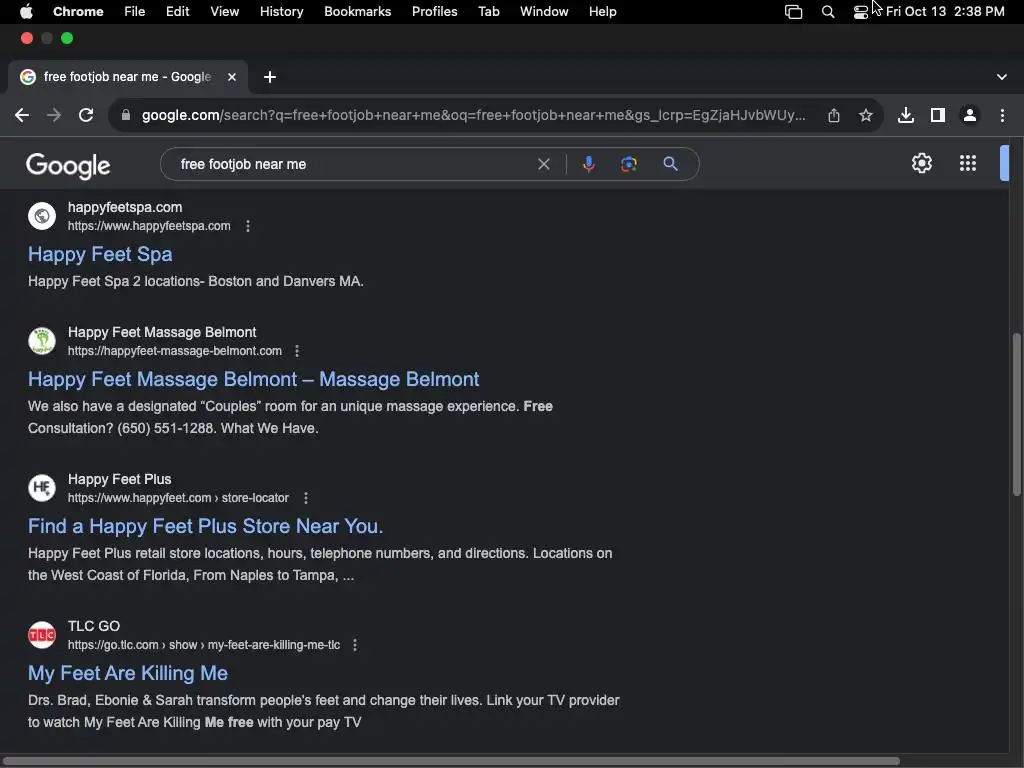Expand the tab search chevron
The height and width of the screenshot is (768, 1024).
[x=1002, y=77]
